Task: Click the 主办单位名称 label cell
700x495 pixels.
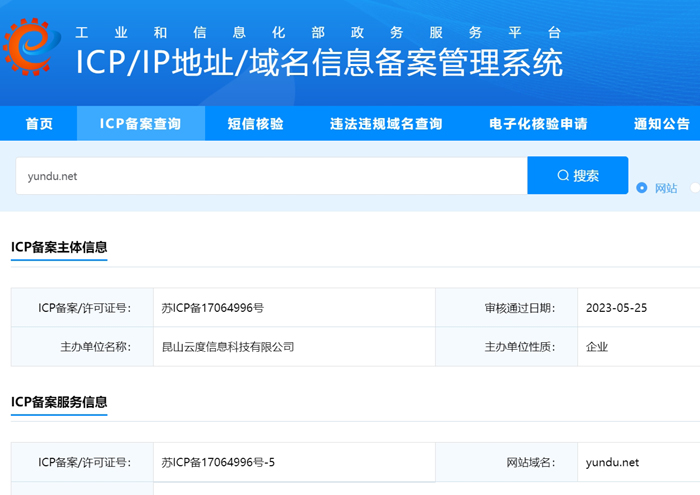Action: point(82,347)
